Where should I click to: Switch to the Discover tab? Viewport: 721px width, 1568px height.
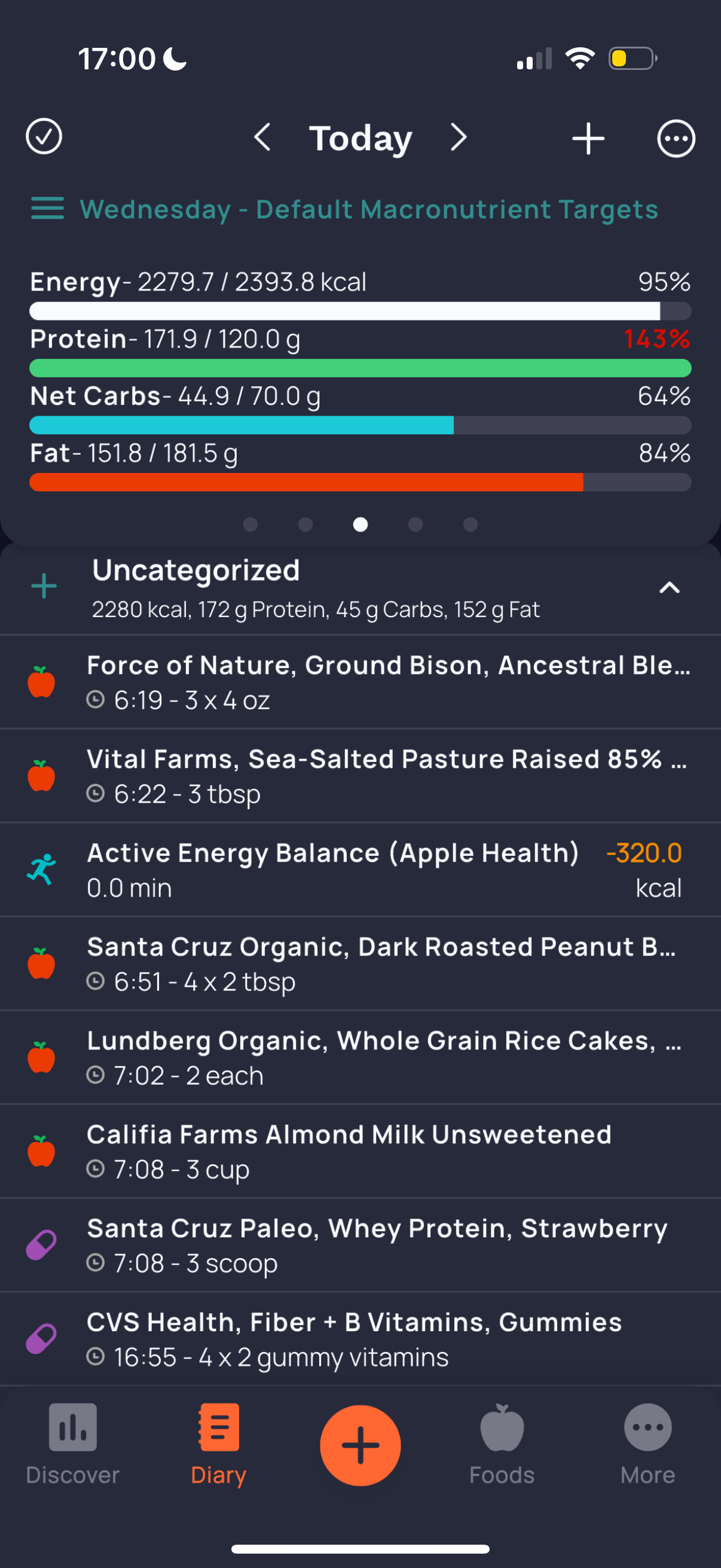pos(72,1445)
